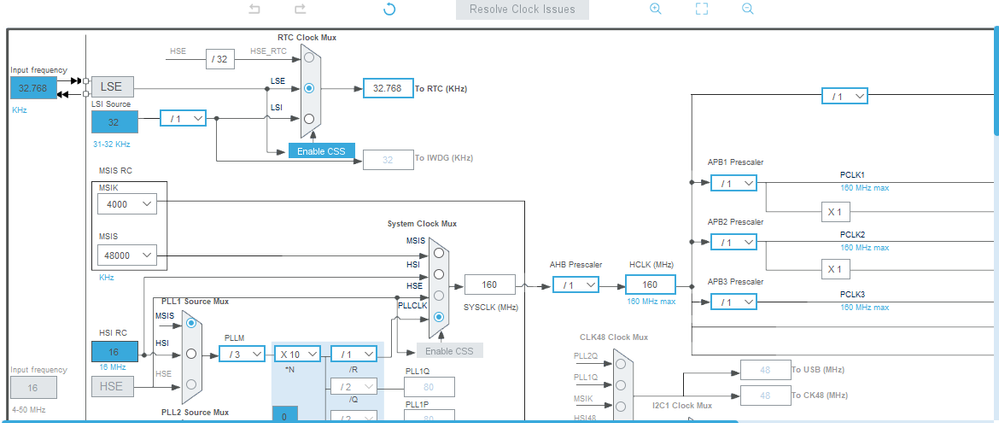Click the To CK48 48 MHz field
This screenshot has height=423, width=999.
tap(765, 395)
